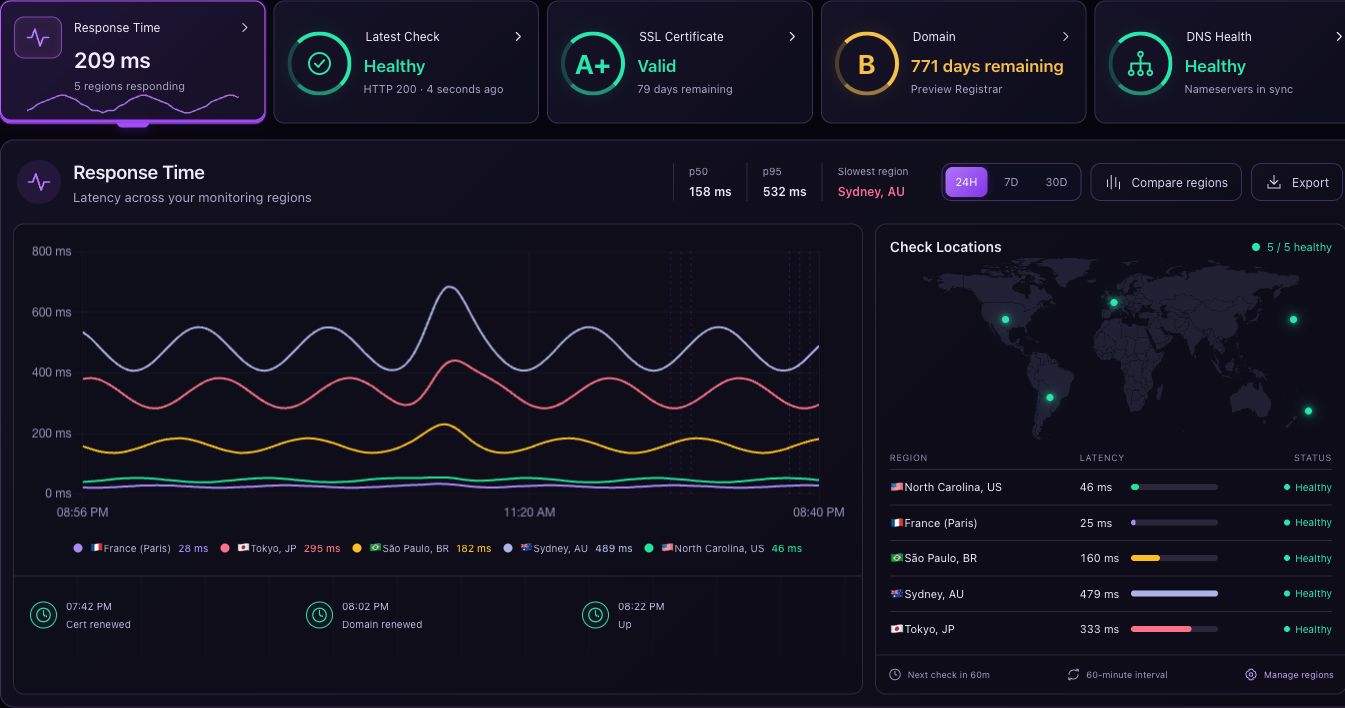1345x708 pixels.
Task: Toggle Tokyo, JP series in chart legend
Action: pos(280,548)
